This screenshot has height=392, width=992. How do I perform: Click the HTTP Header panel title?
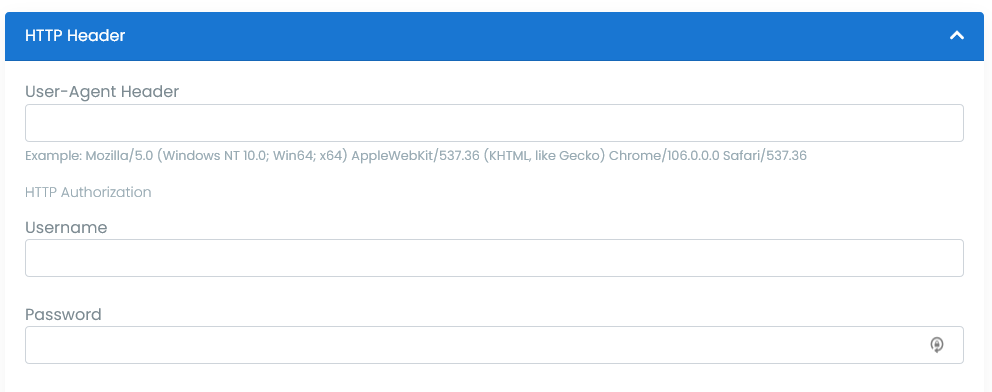pos(75,36)
